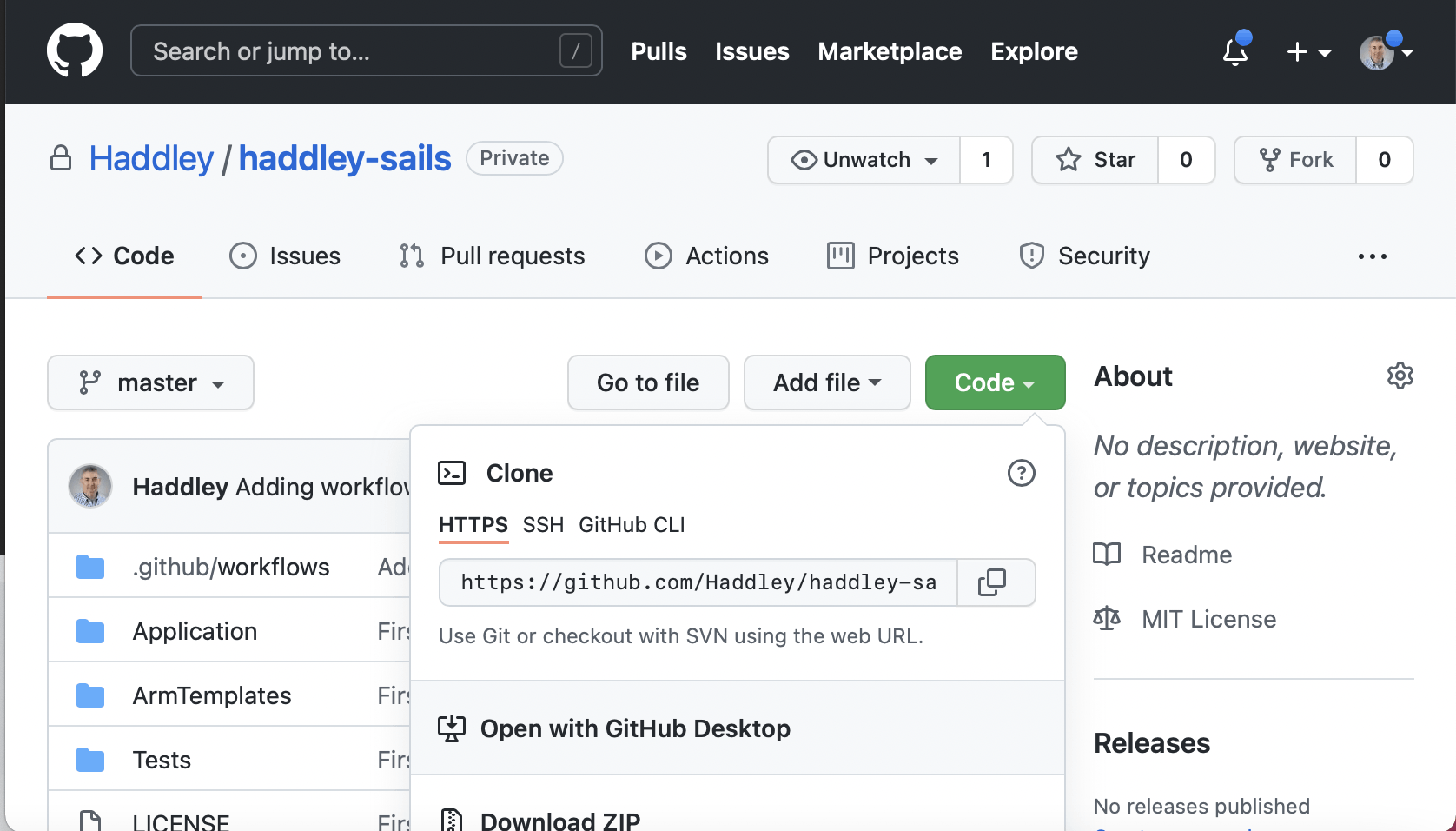Viewport: 1456px width, 831px height.
Task: Expand the master branch selector
Action: 150,382
